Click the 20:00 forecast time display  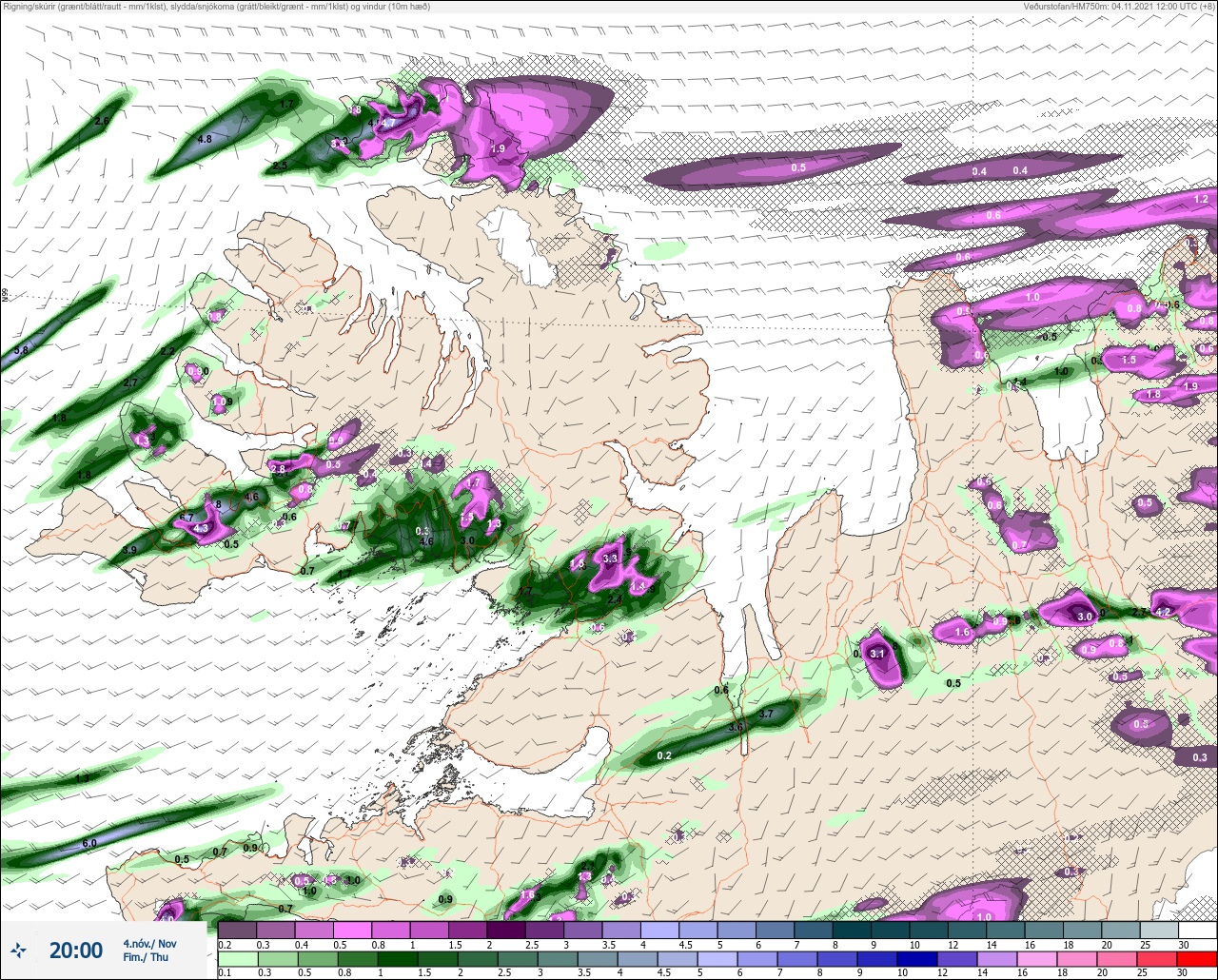76,950
